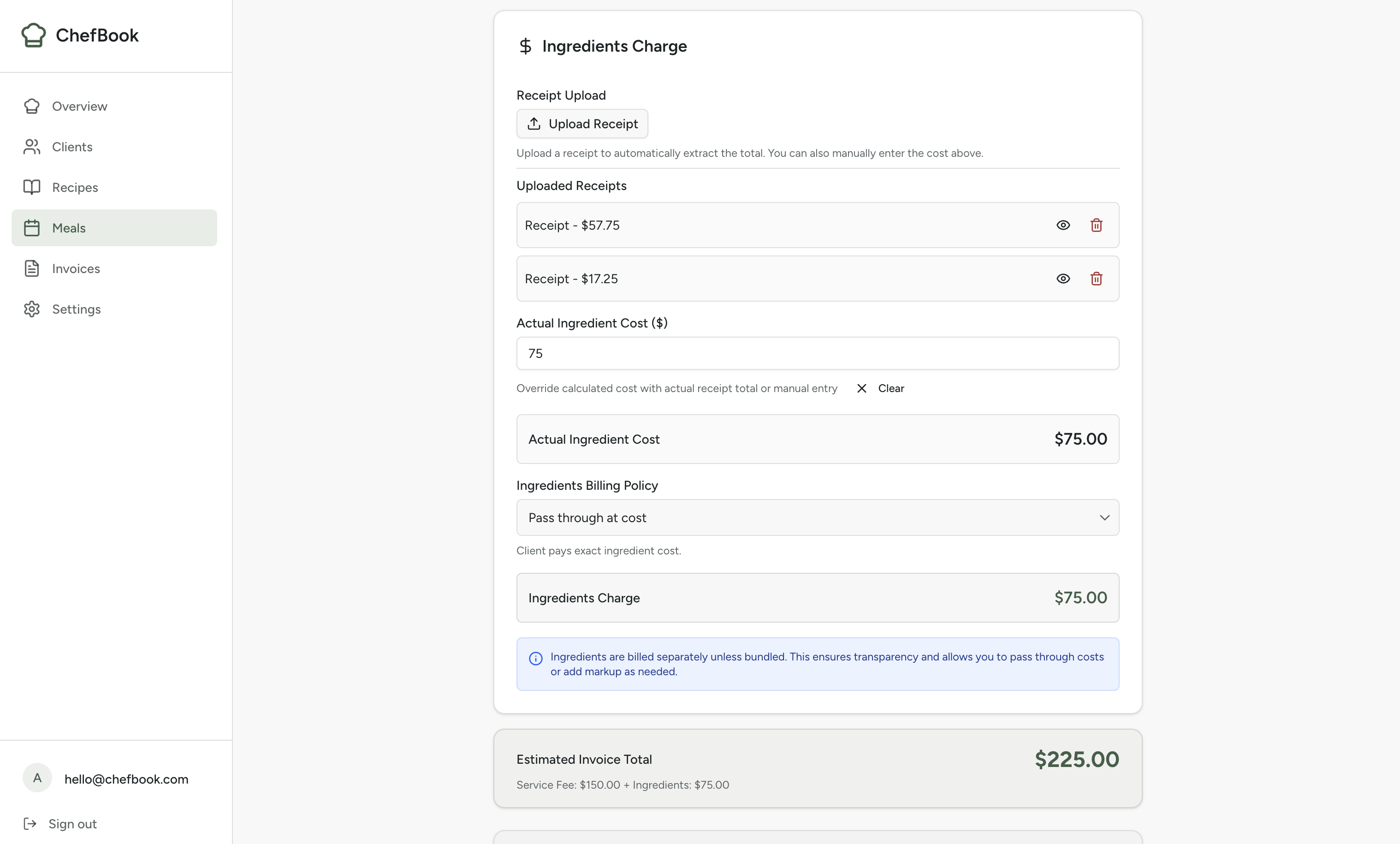The width and height of the screenshot is (1400, 844).
Task: Open the Ingredients Billing Policy dropdown
Action: [817, 517]
